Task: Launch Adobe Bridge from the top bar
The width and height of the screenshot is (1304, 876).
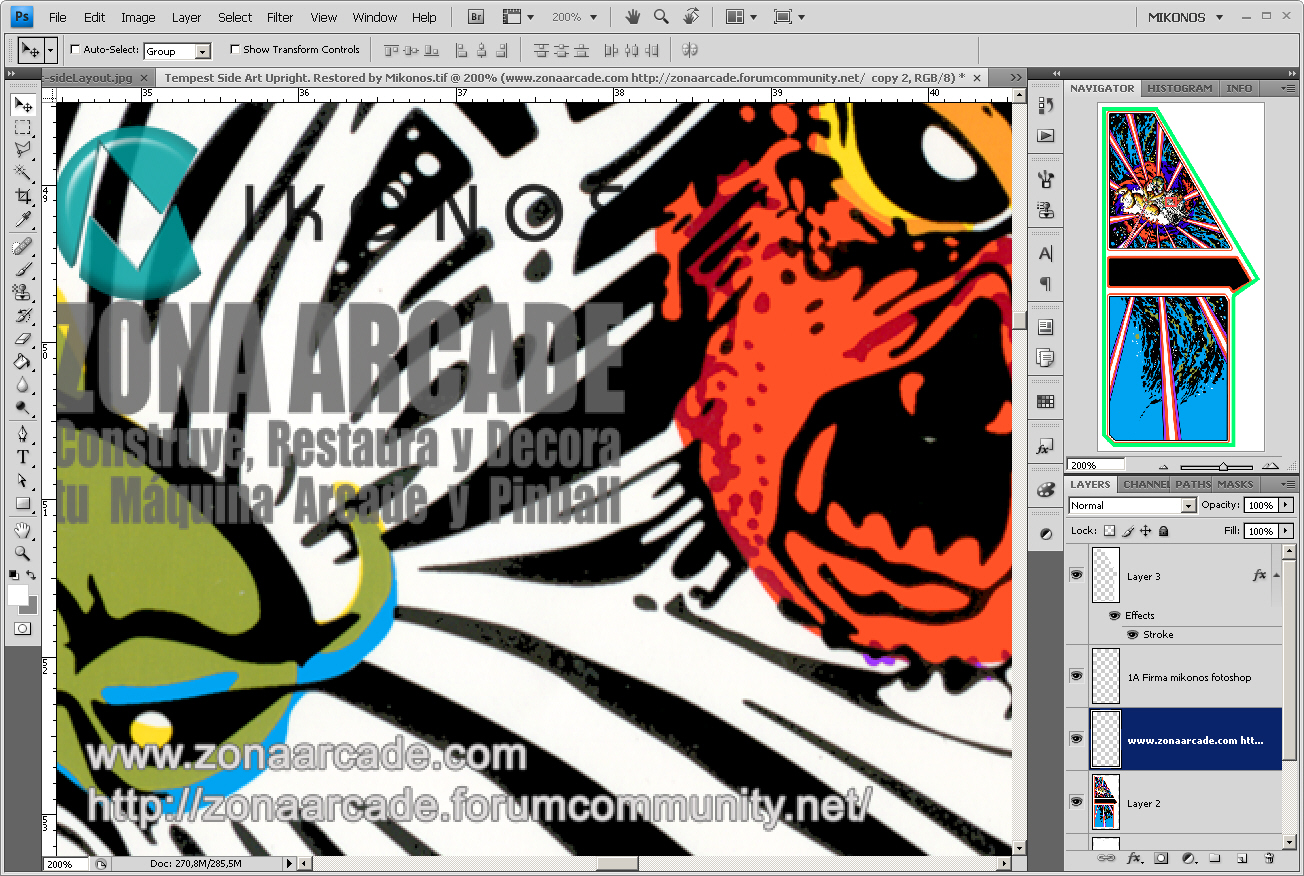Action: (476, 17)
